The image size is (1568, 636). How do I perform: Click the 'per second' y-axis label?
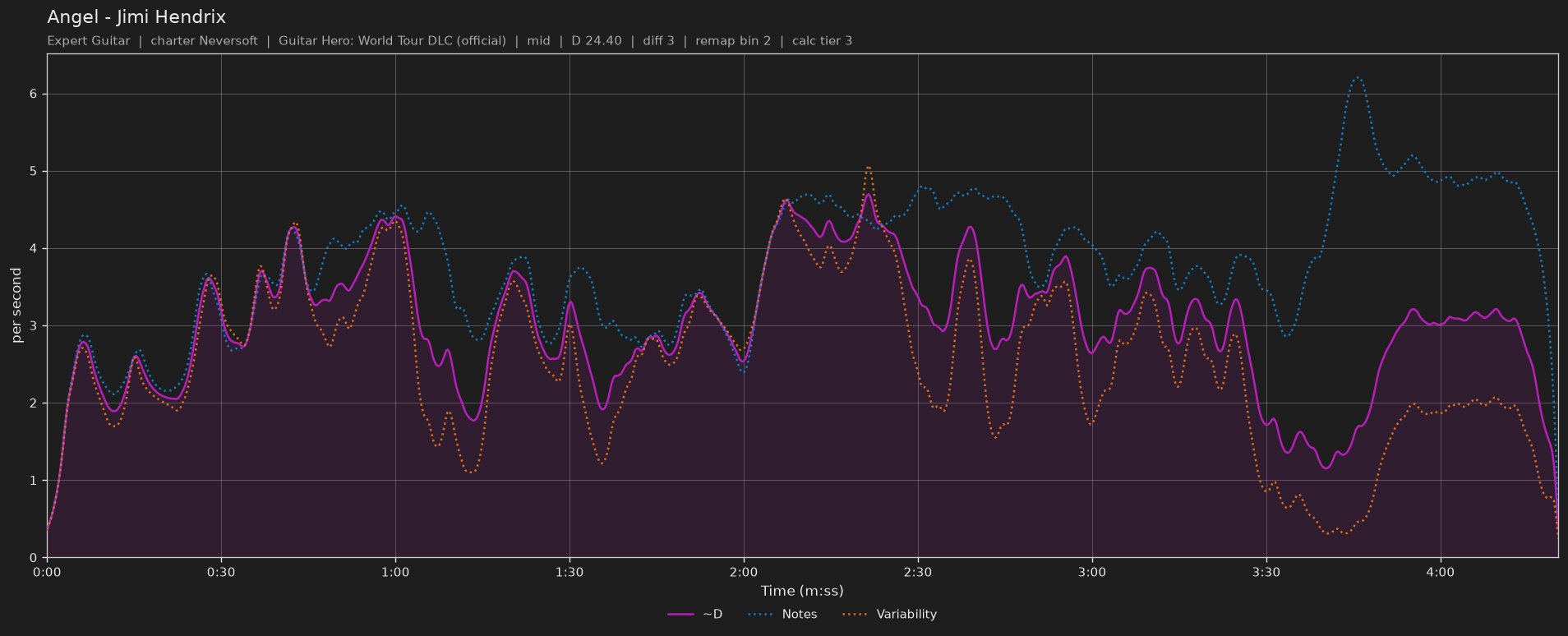click(x=16, y=306)
